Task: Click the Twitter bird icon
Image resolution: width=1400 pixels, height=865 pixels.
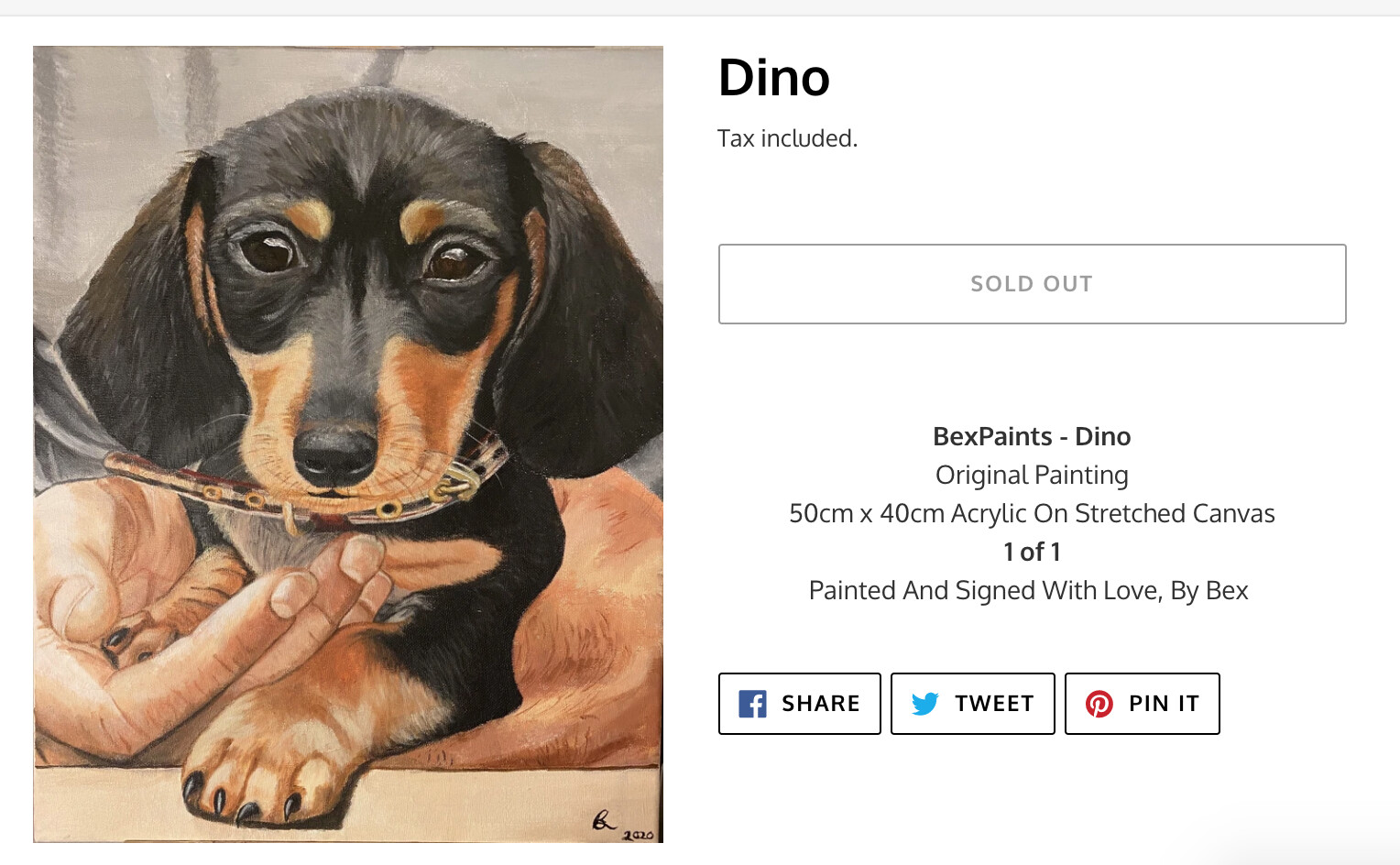Action: pyautogui.click(x=924, y=704)
